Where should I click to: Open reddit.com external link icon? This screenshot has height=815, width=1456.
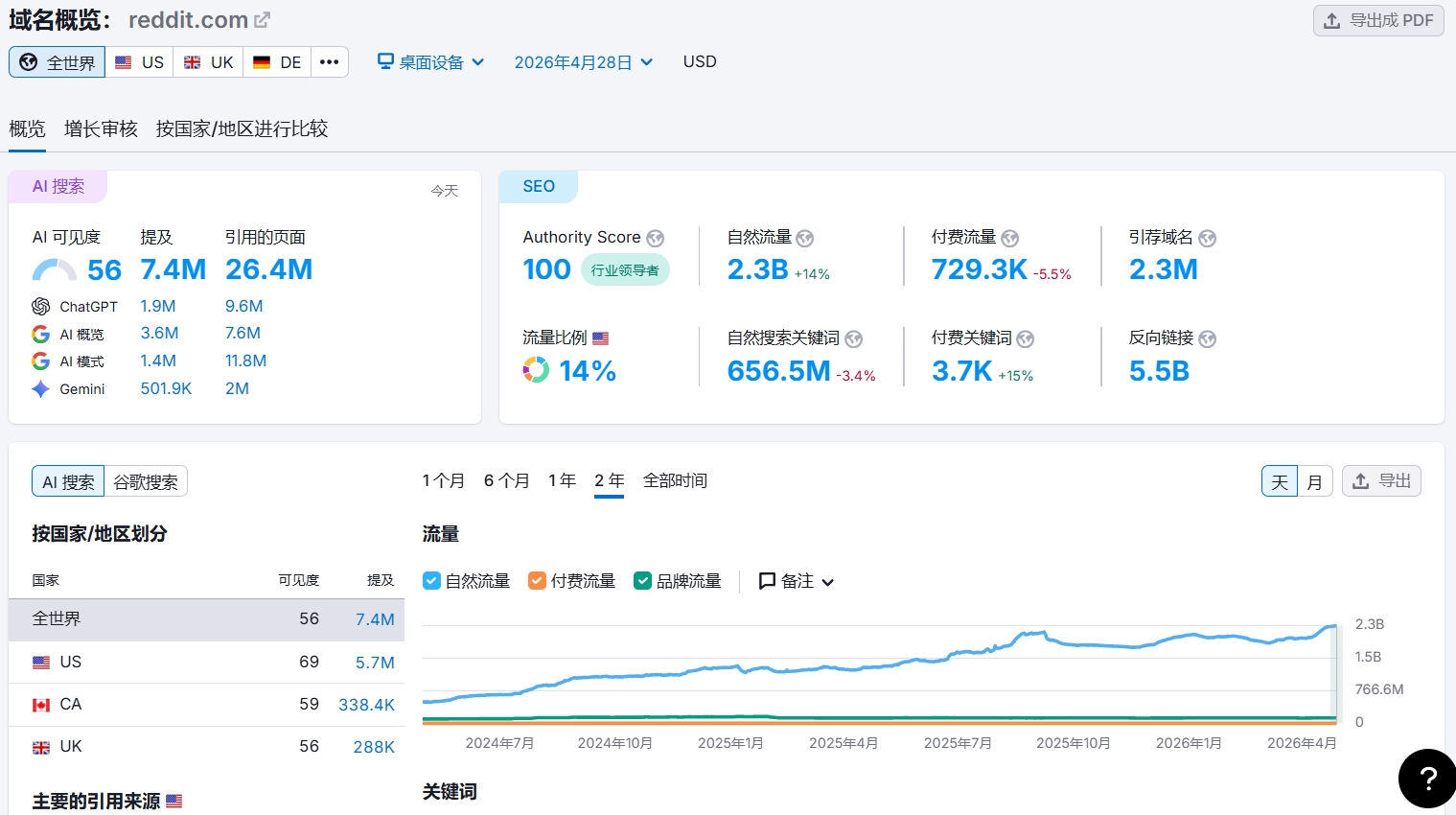pyautogui.click(x=262, y=20)
